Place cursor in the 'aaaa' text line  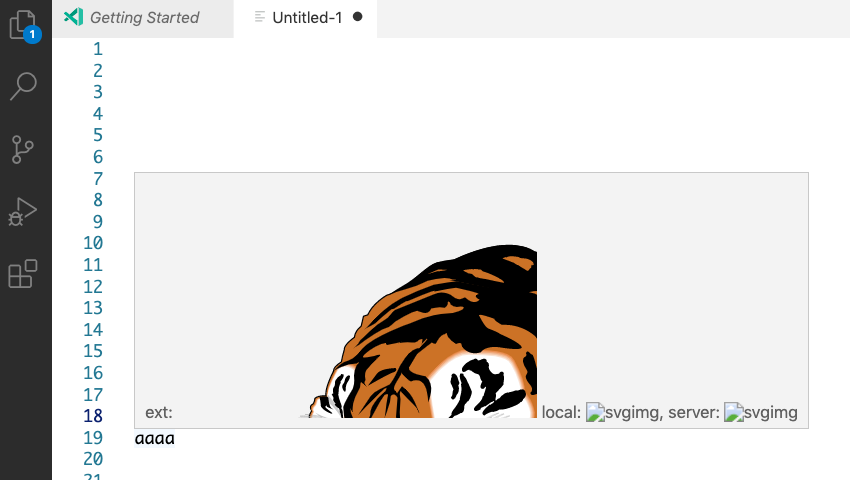[154, 439]
